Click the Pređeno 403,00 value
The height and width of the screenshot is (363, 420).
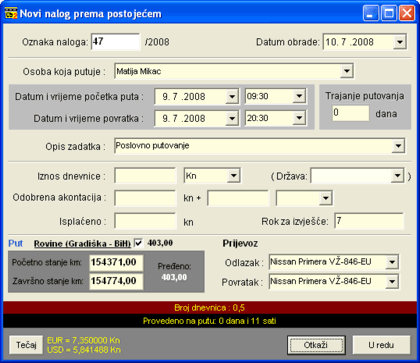click(174, 277)
